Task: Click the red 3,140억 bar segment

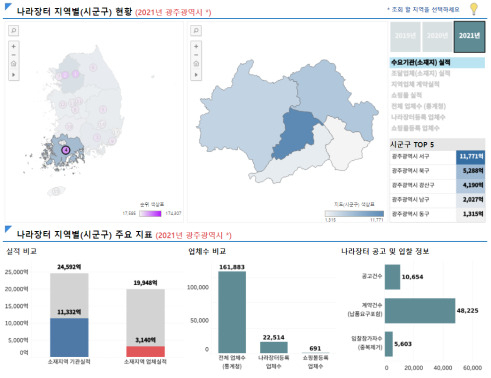Action: (145, 352)
